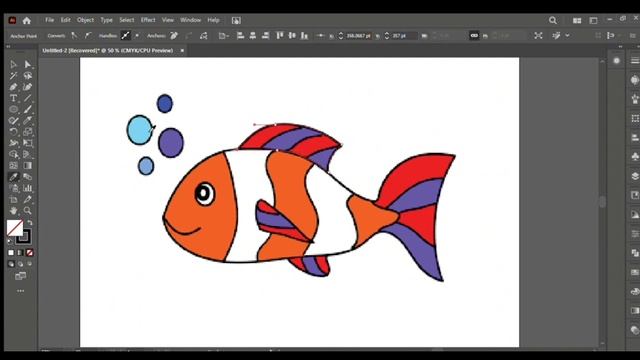Select the Column Graph tool

coord(27,188)
